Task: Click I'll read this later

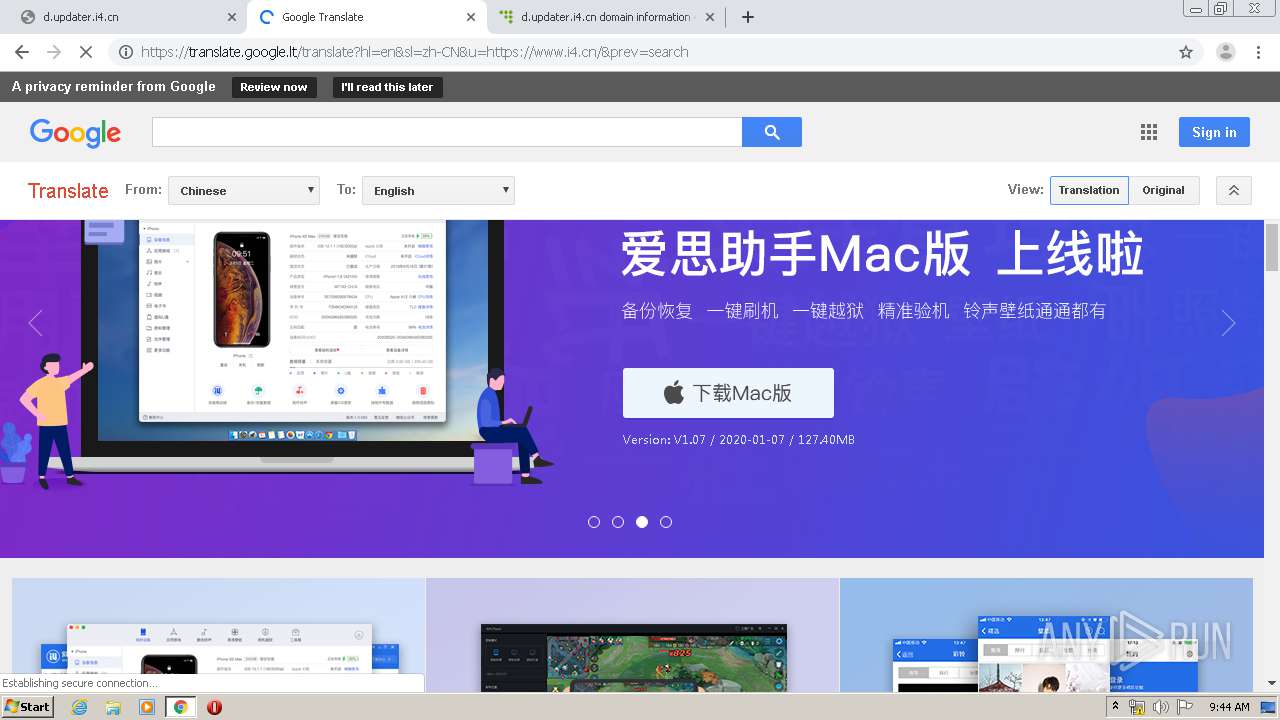Action: point(387,87)
